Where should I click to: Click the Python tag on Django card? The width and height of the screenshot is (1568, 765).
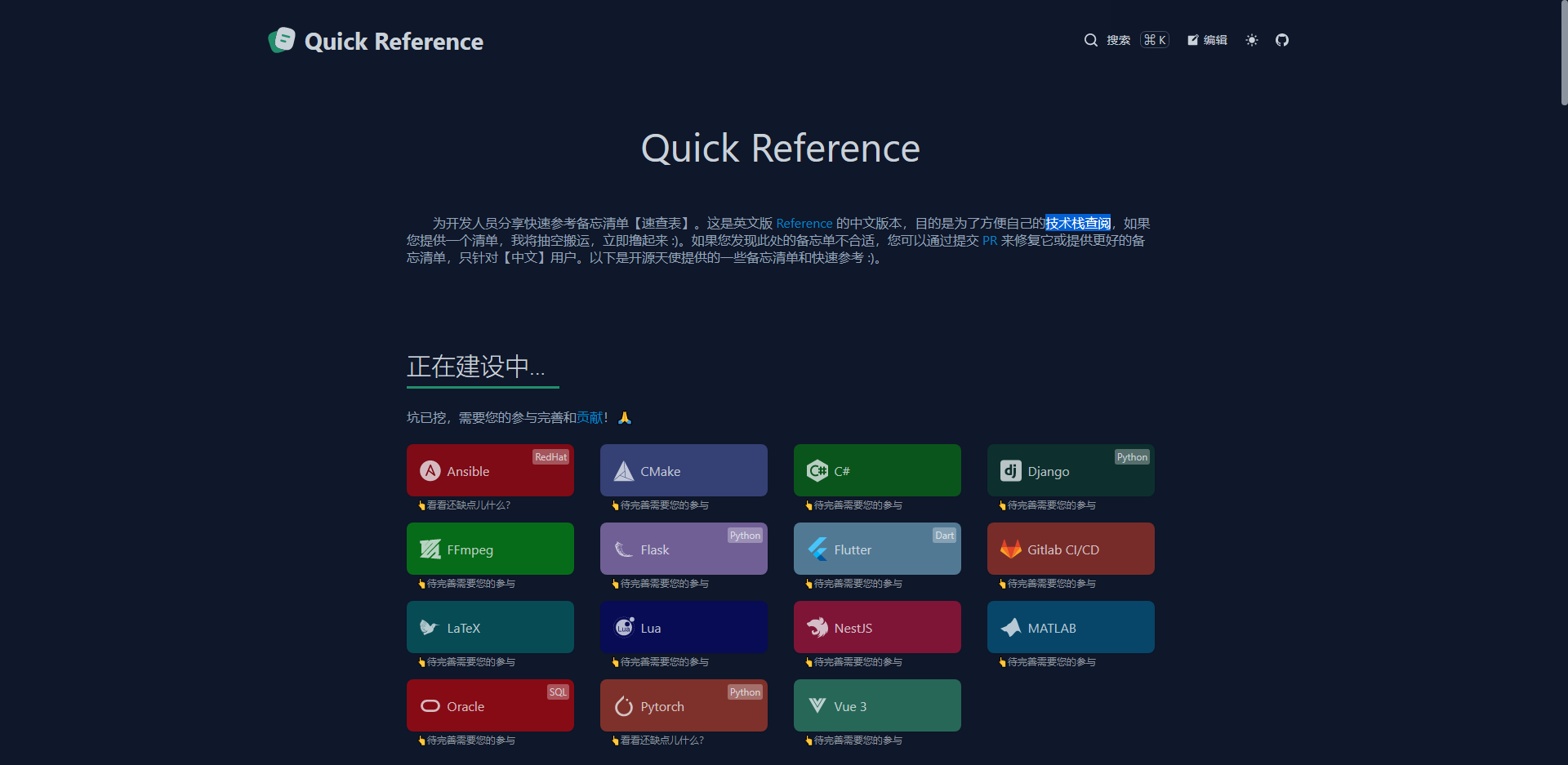[1132, 457]
